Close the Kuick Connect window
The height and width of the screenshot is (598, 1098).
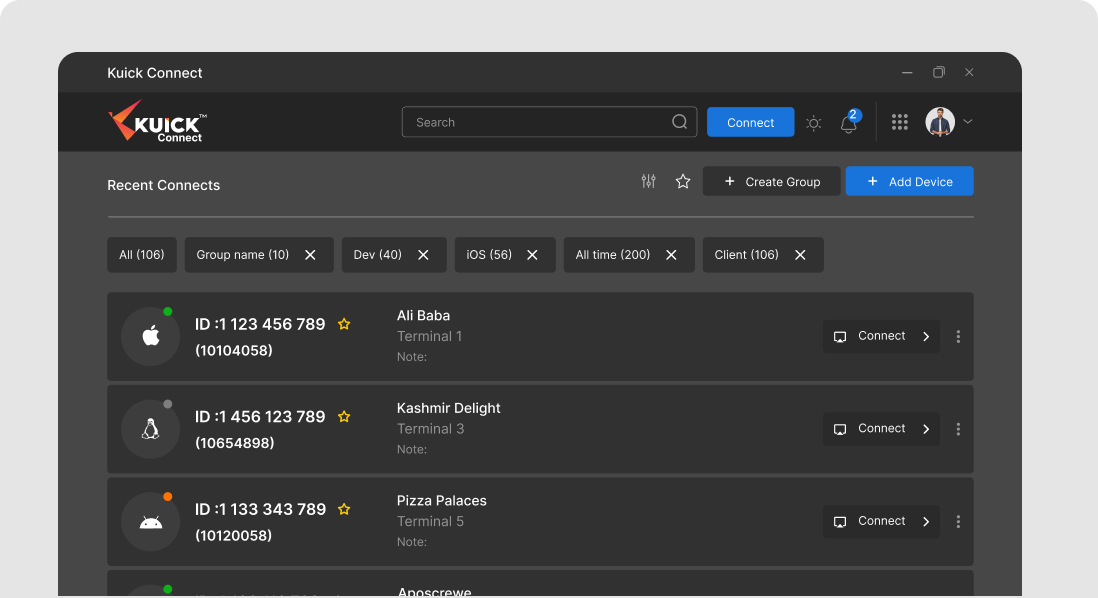point(969,72)
